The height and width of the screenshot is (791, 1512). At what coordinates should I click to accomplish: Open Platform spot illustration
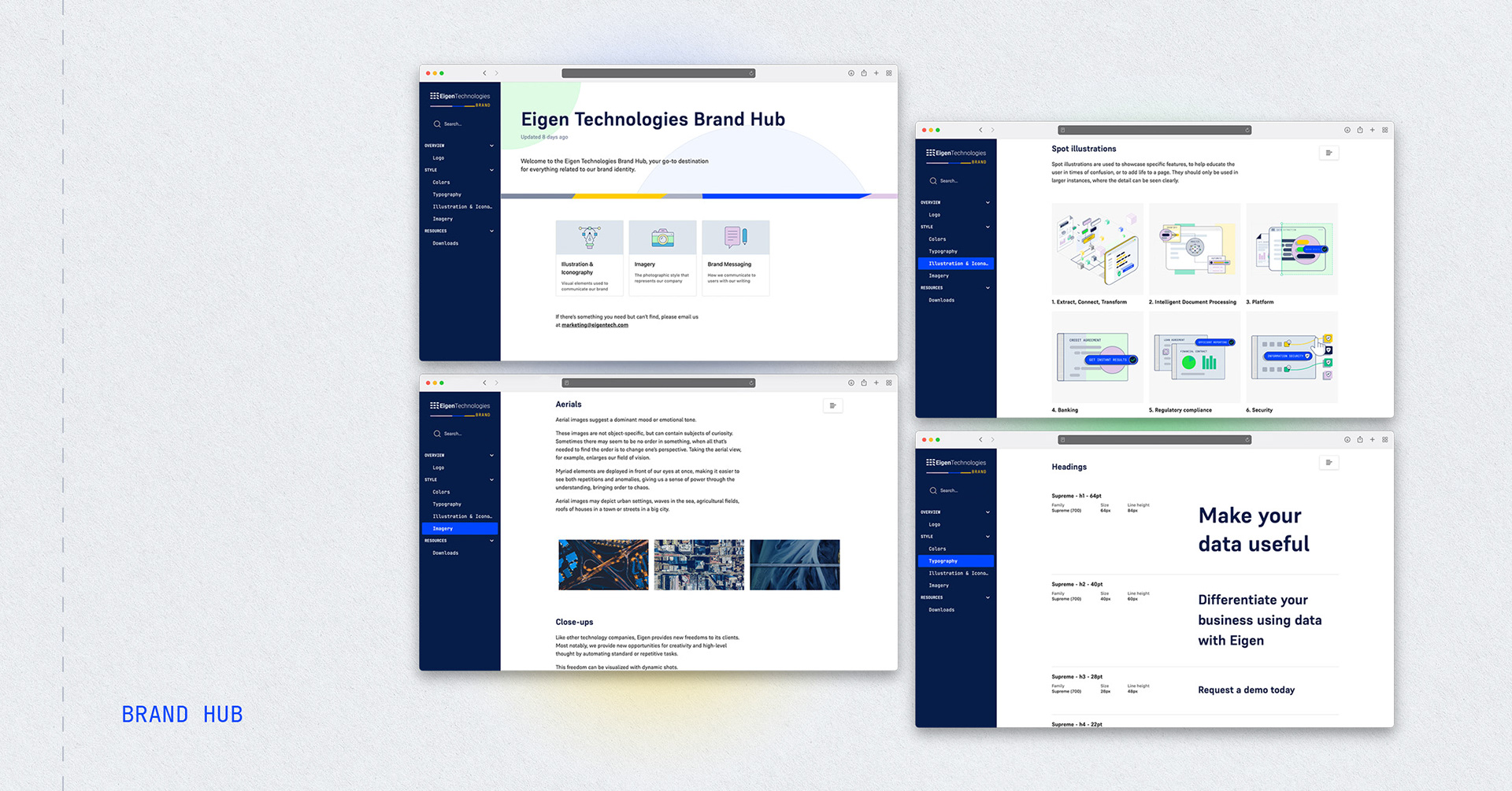click(1291, 249)
